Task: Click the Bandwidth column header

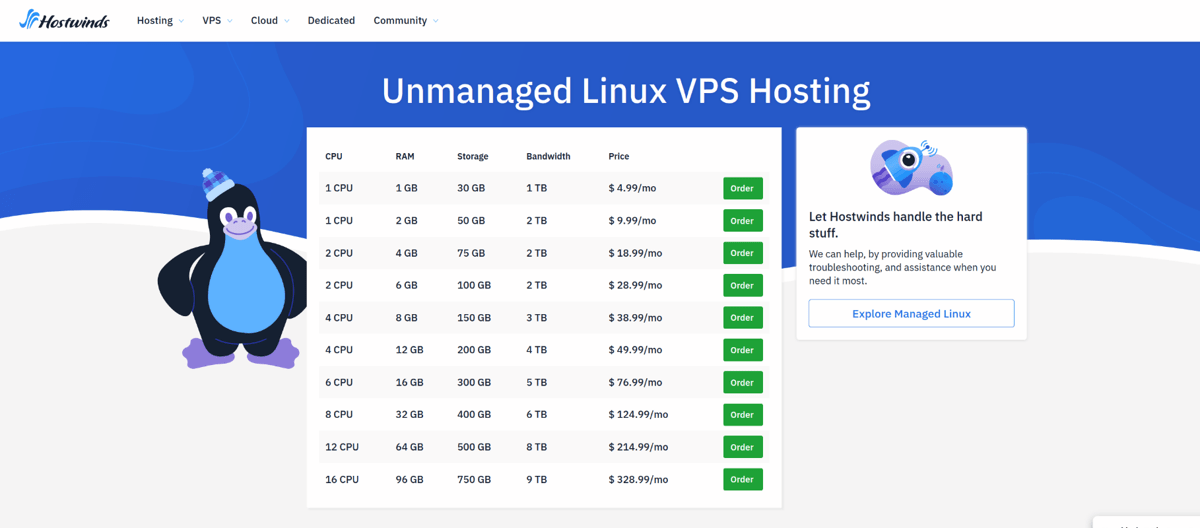Action: (x=548, y=156)
